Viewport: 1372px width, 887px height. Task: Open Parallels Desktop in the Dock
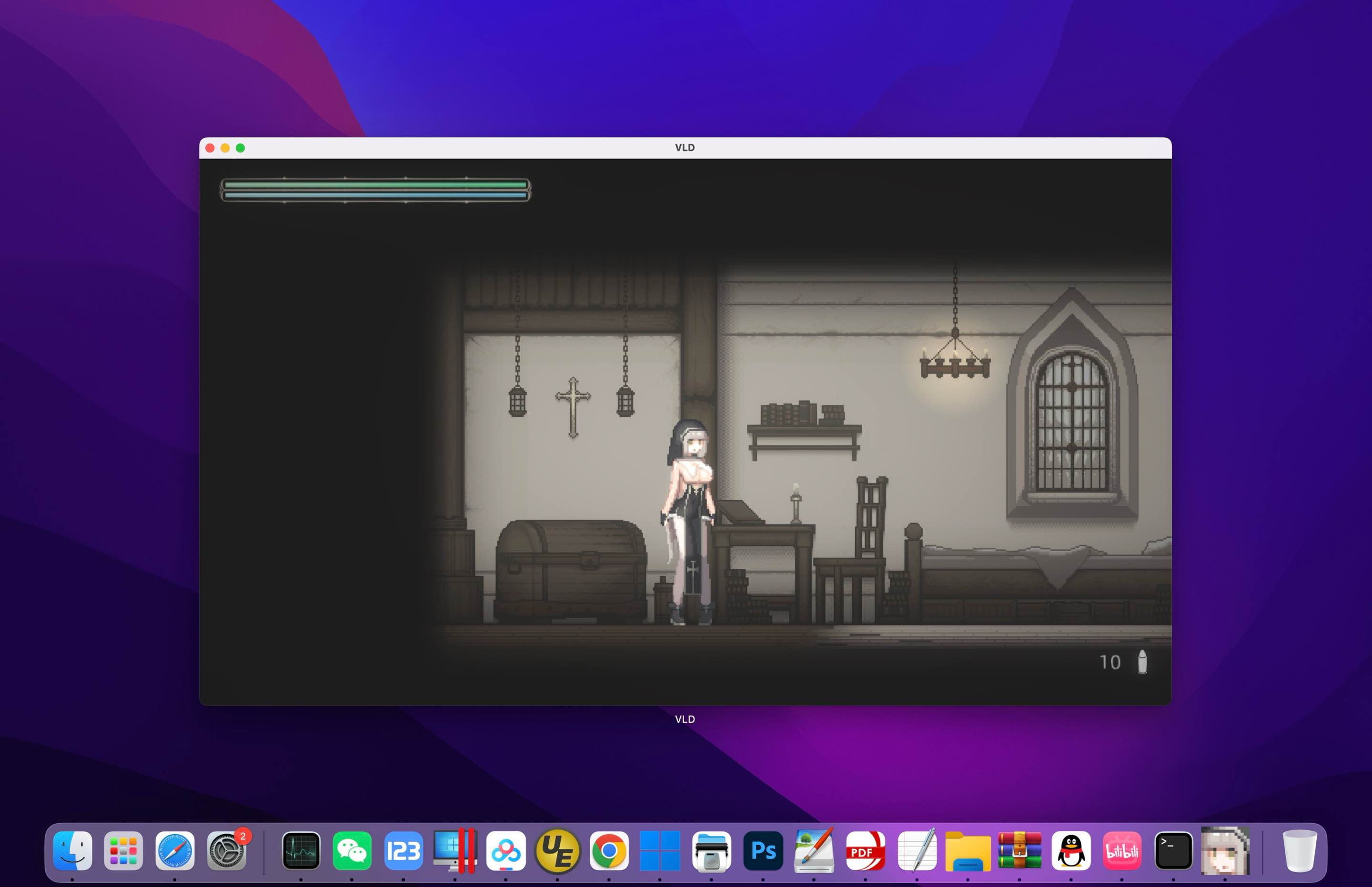pos(454,851)
